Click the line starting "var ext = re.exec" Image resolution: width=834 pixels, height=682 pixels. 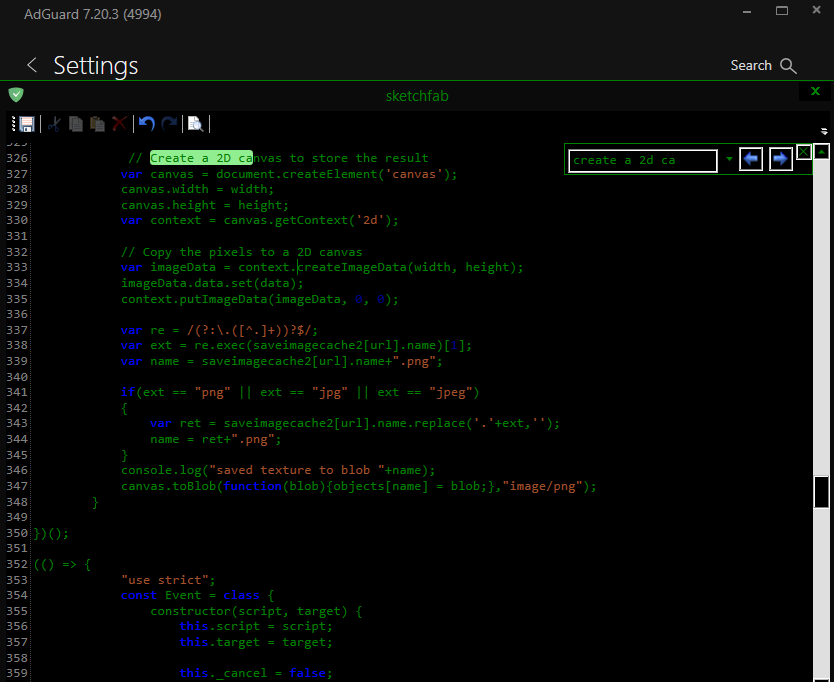tap(296, 345)
